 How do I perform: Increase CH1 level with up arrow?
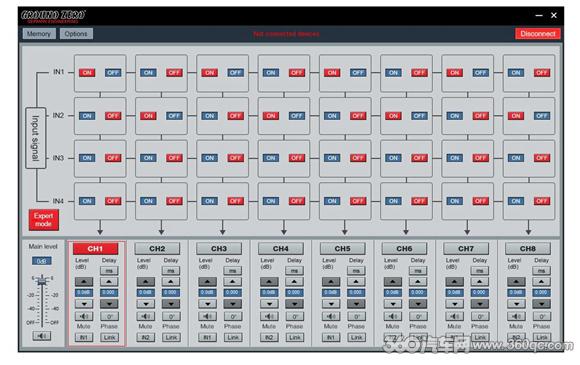click(84, 282)
